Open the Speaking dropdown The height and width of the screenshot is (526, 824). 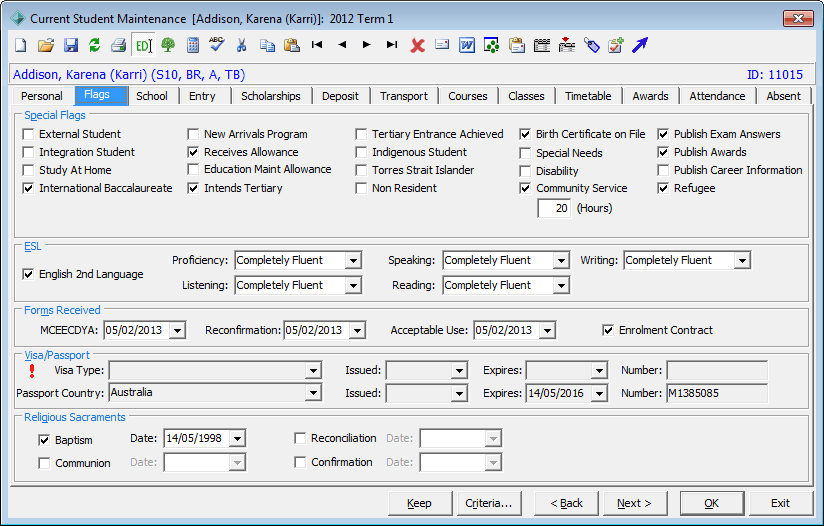561,261
